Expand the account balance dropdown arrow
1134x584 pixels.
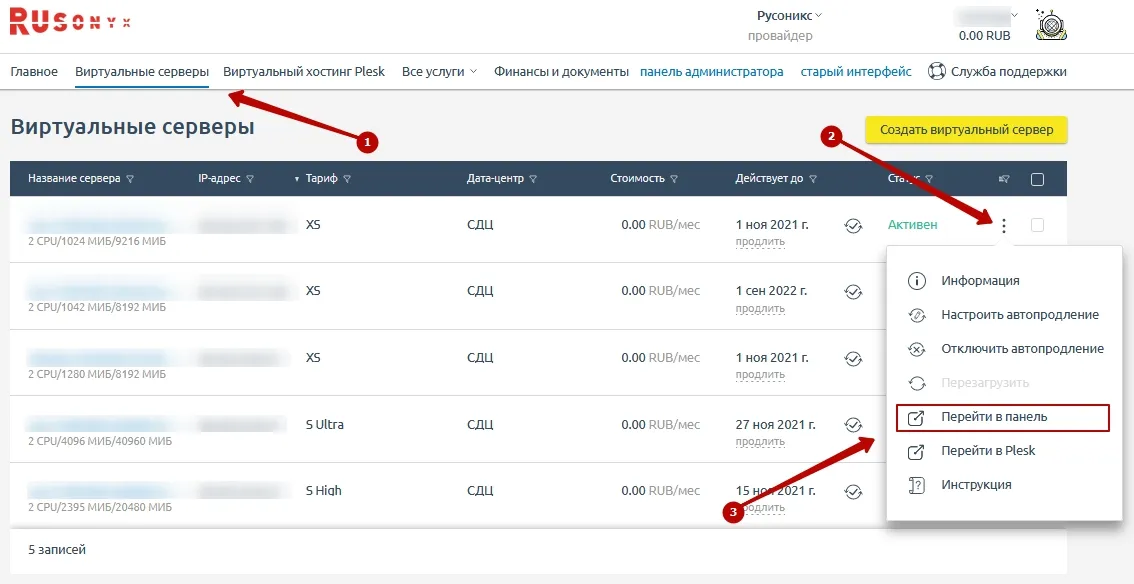tap(1014, 15)
